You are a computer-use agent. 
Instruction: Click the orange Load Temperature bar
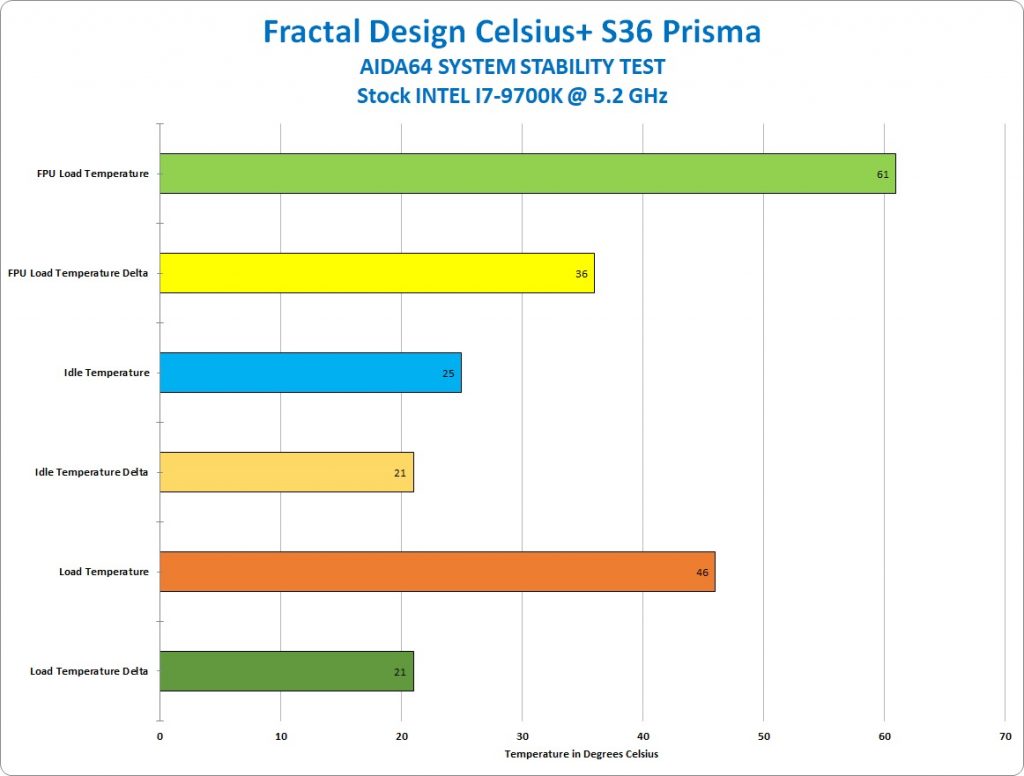pyautogui.click(x=438, y=572)
